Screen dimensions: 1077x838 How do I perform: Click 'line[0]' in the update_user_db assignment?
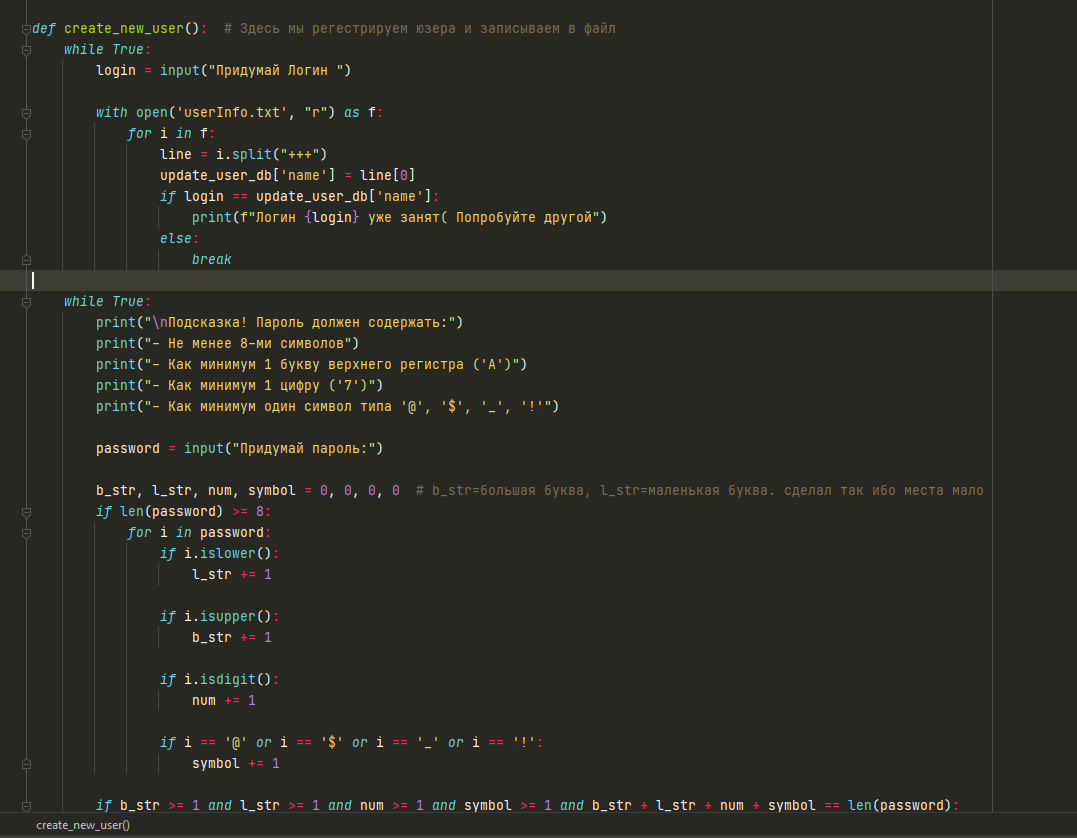(387, 176)
